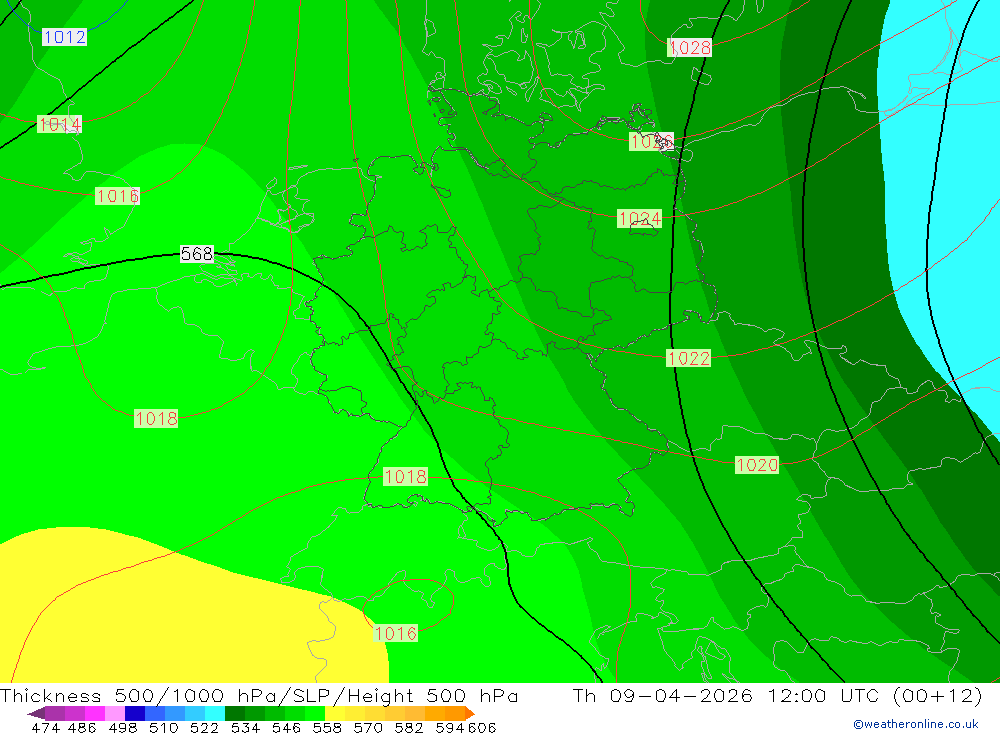Click the black 568 height contour label
Screen dimensions: 1000x733
tap(196, 254)
